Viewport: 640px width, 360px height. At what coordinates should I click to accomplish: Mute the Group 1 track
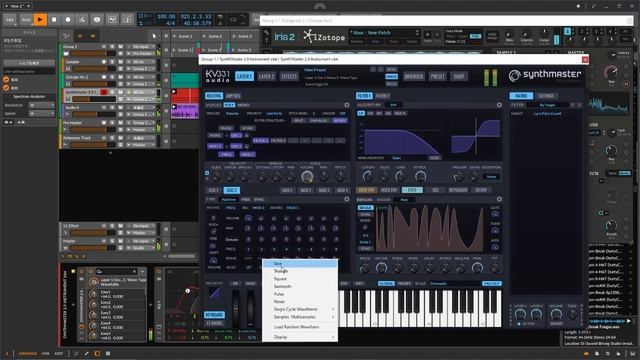pos(120,47)
